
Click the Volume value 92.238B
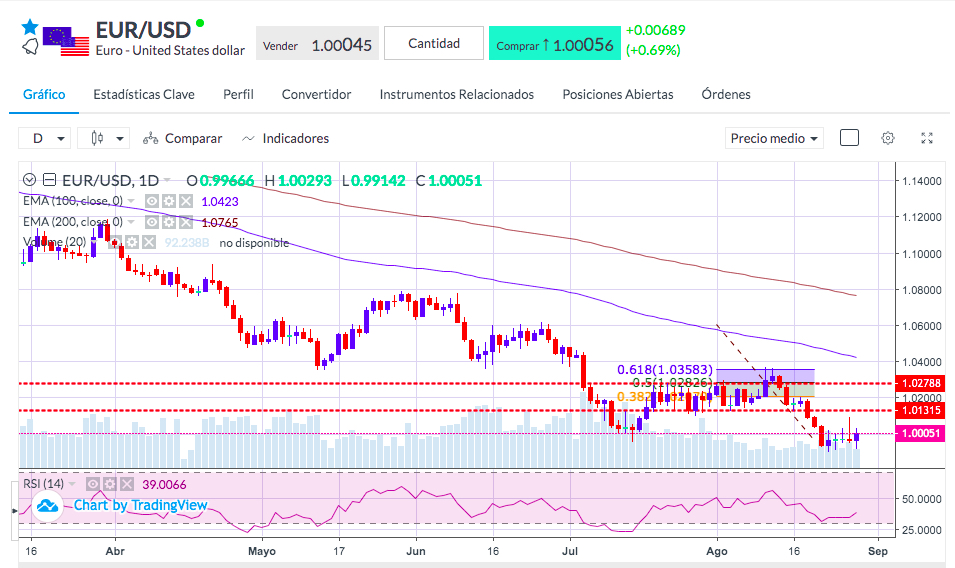pyautogui.click(x=186, y=243)
